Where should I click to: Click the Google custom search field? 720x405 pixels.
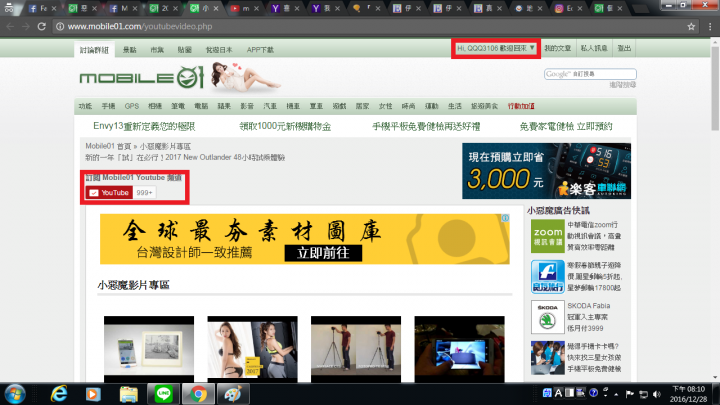(x=590, y=74)
